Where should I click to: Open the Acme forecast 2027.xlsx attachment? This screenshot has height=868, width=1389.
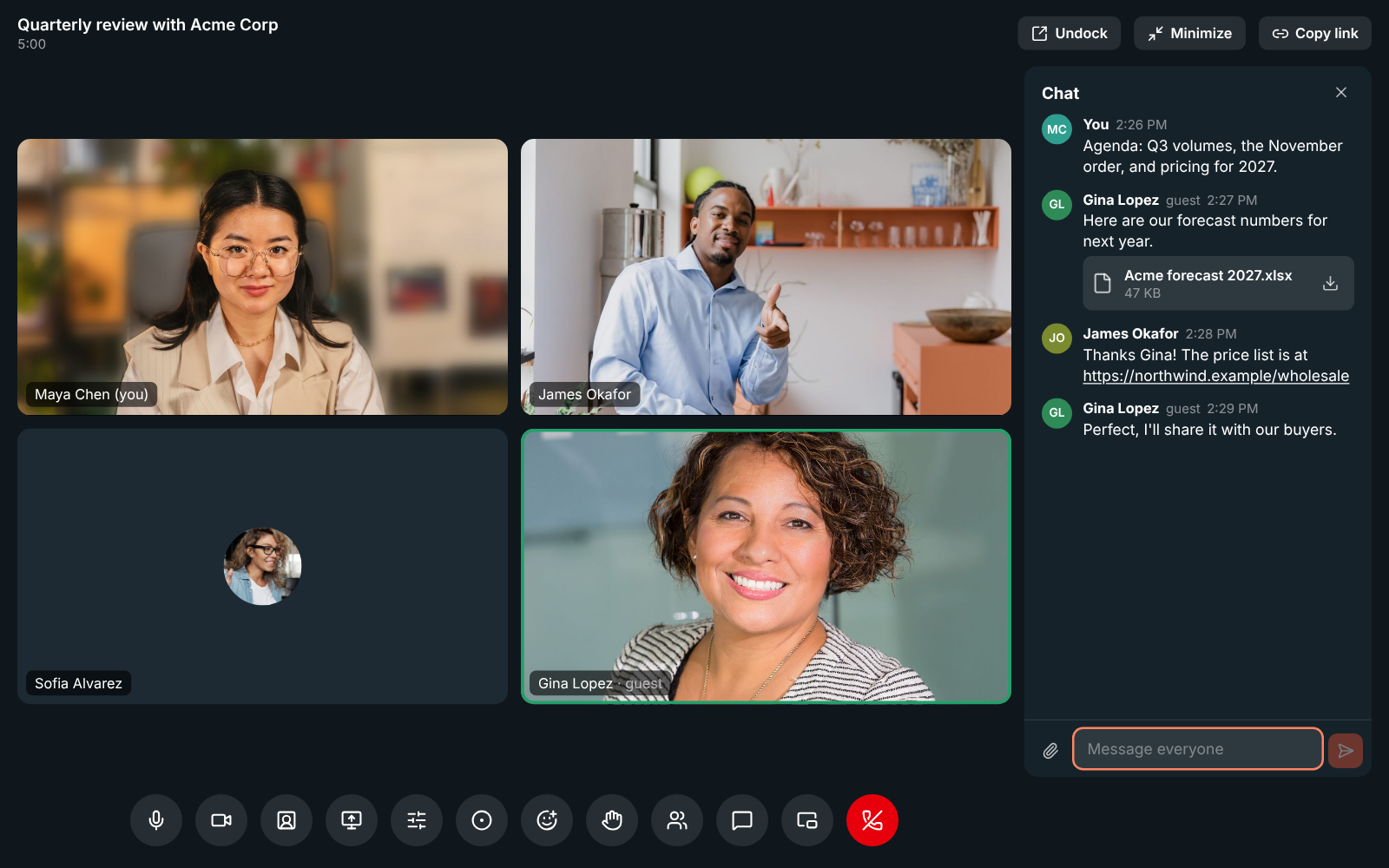[x=1218, y=283]
